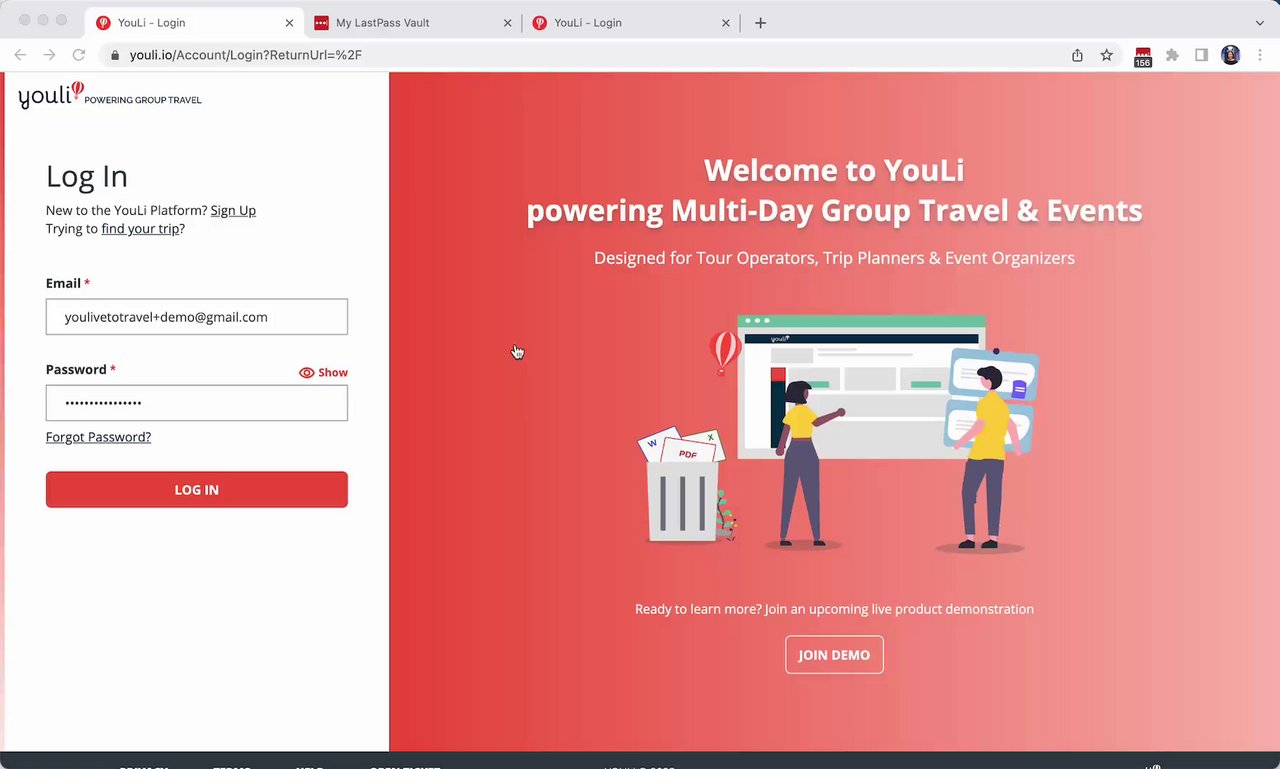
Task: Open a new browser tab
Action: tap(760, 22)
